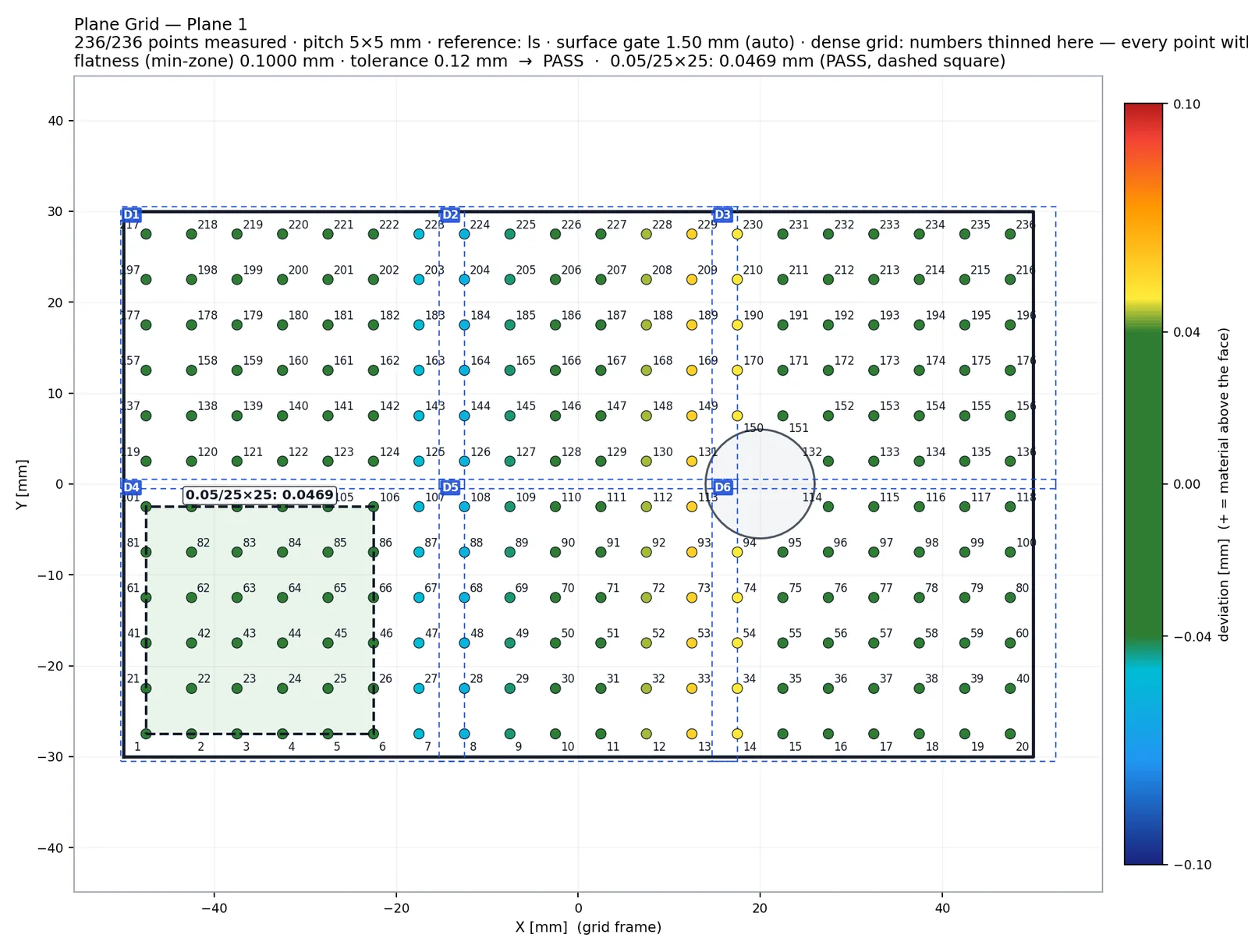Click the colorbar tick label "0.00"
1248x952 pixels.
pos(1187,484)
